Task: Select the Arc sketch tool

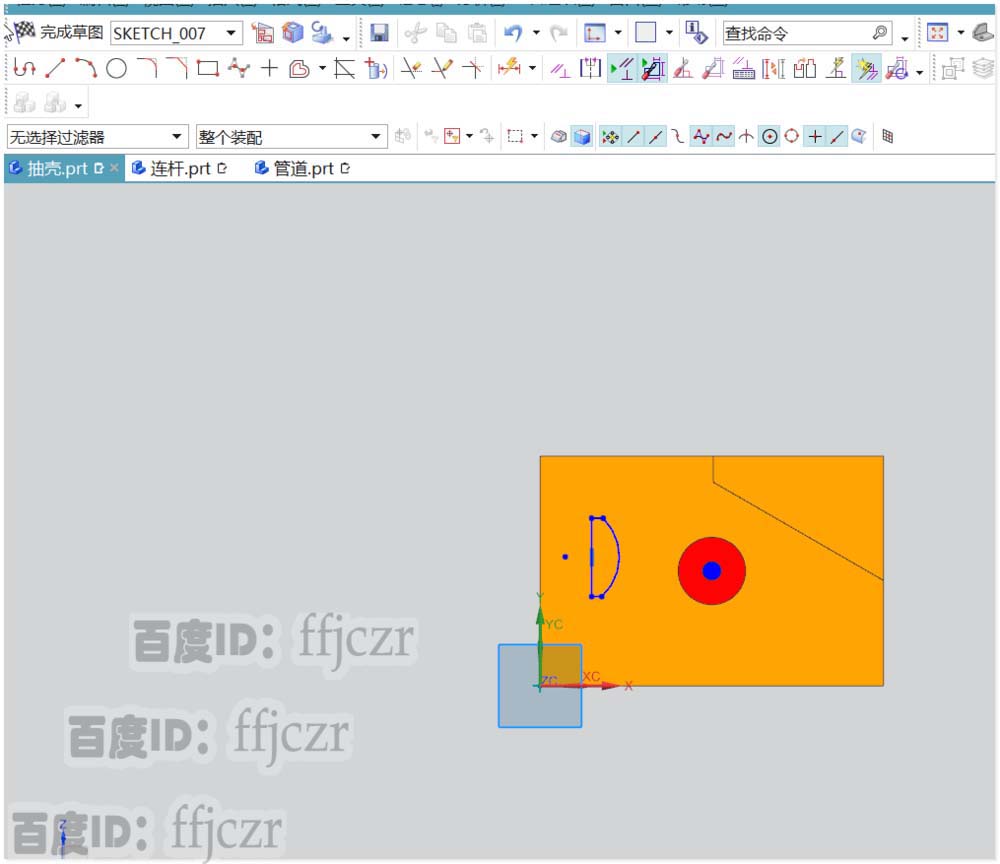Action: pyautogui.click(x=86, y=68)
